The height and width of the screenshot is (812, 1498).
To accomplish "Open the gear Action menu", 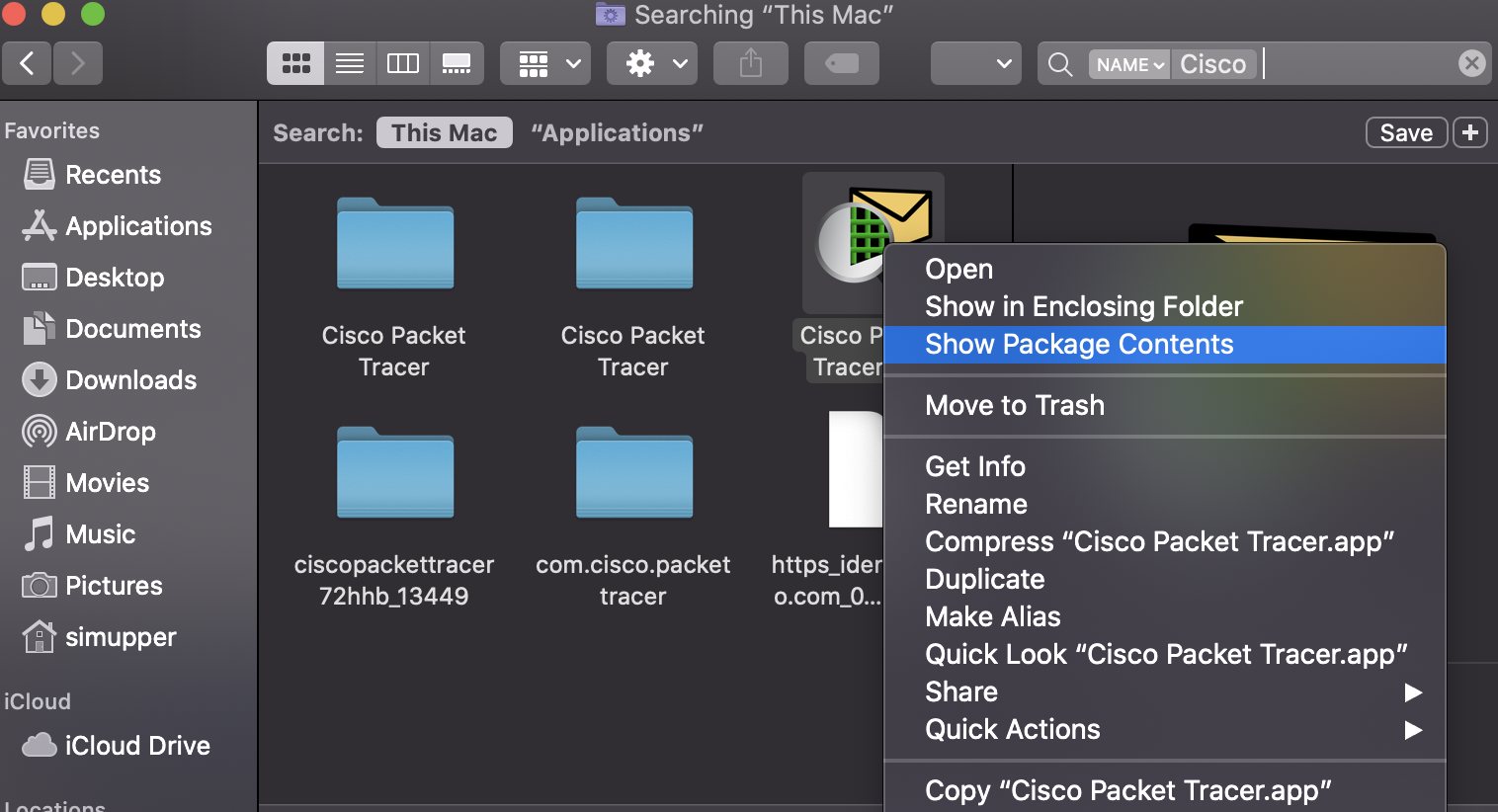I will pyautogui.click(x=652, y=63).
